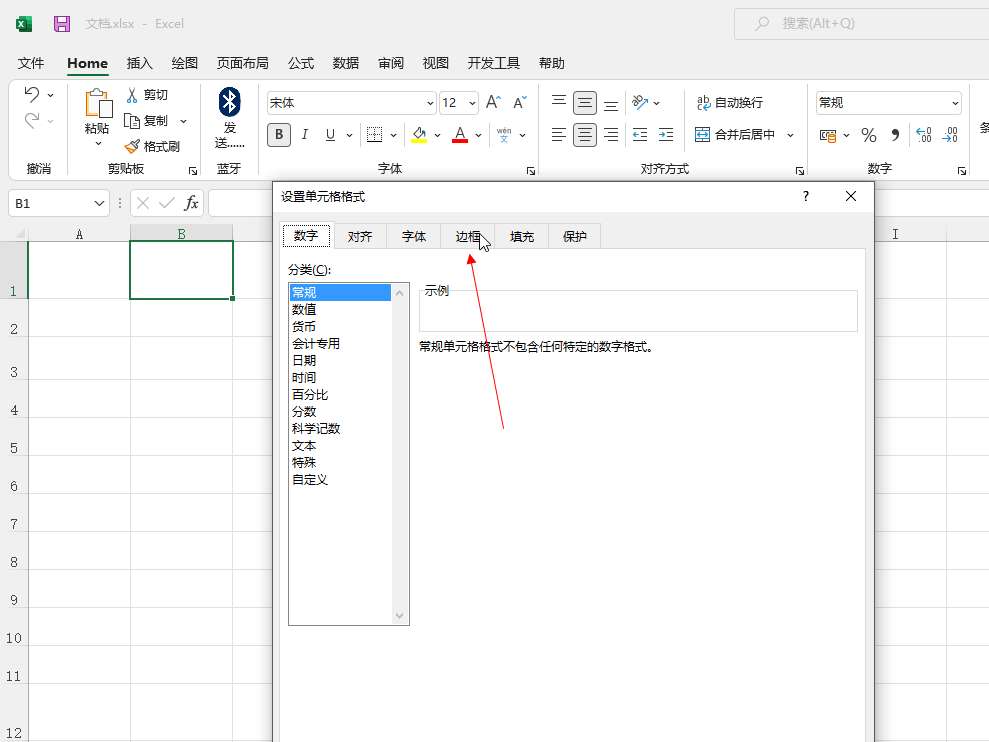Viewport: 989px width, 742px height.
Task: Expand the Name Box B1 dropdown
Action: point(99,203)
